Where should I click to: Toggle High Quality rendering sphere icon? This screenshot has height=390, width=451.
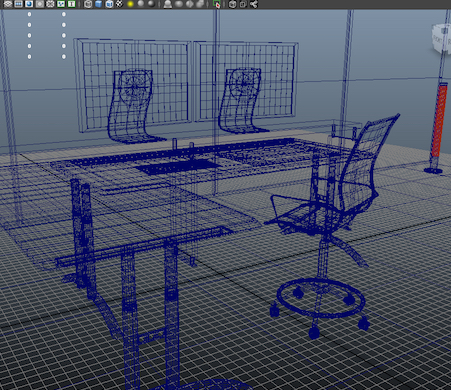152,4
